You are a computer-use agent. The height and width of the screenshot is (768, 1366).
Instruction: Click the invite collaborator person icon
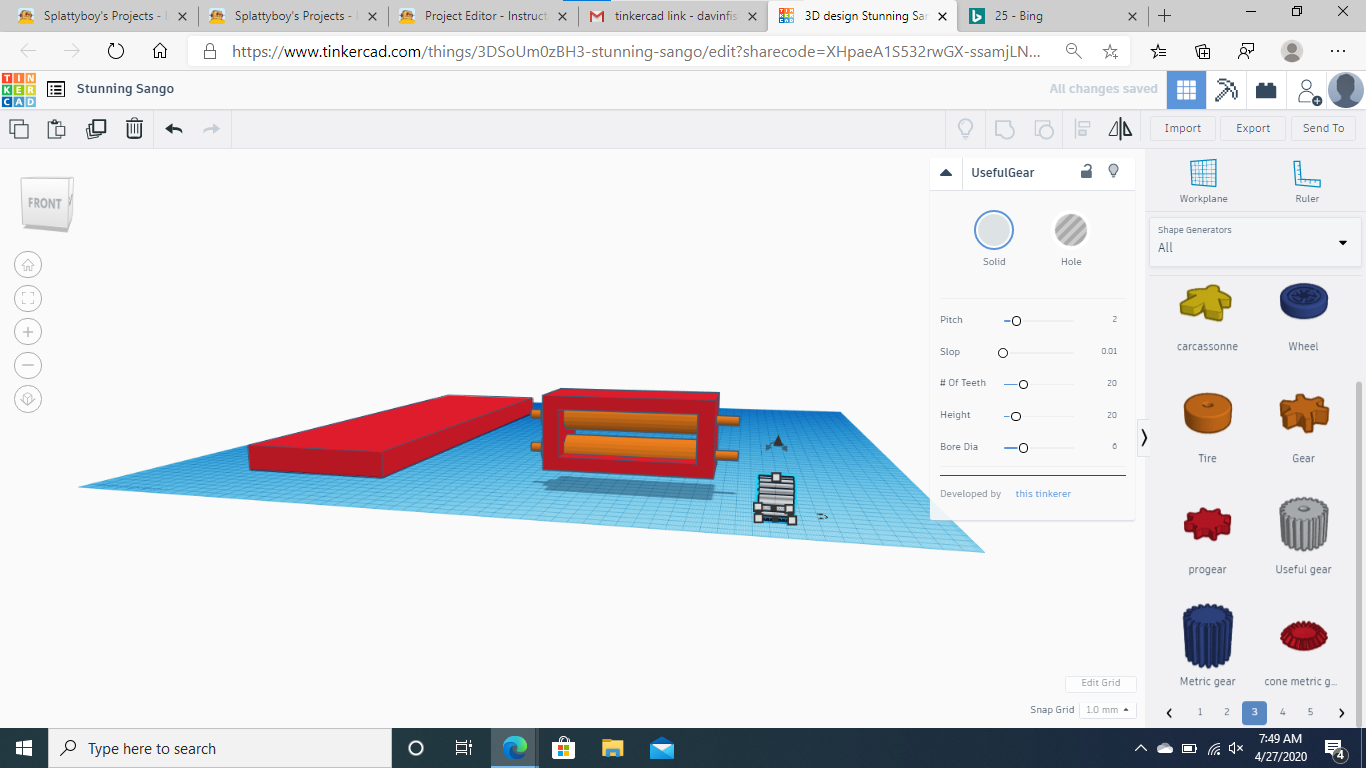pos(1308,90)
